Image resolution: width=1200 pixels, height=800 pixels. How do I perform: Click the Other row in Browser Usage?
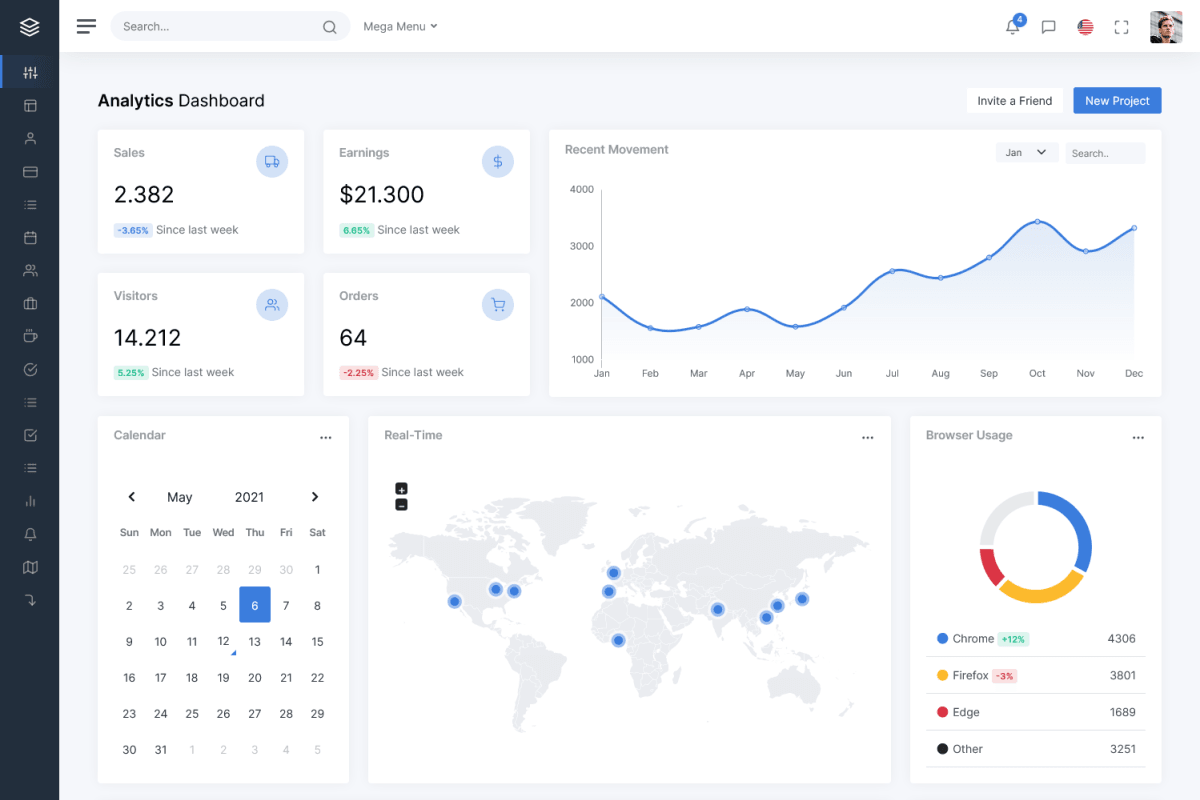[x=1036, y=749]
